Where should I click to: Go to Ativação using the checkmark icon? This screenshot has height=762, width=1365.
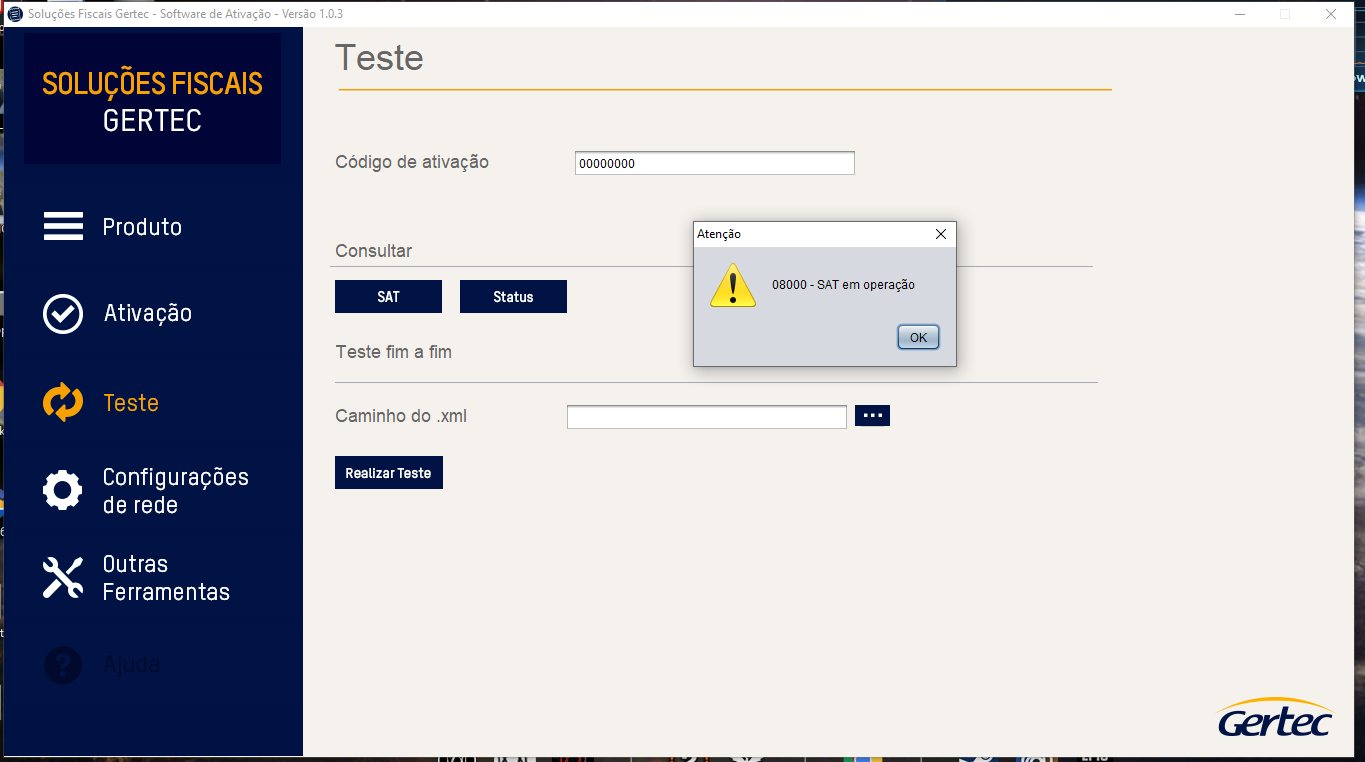(x=63, y=313)
